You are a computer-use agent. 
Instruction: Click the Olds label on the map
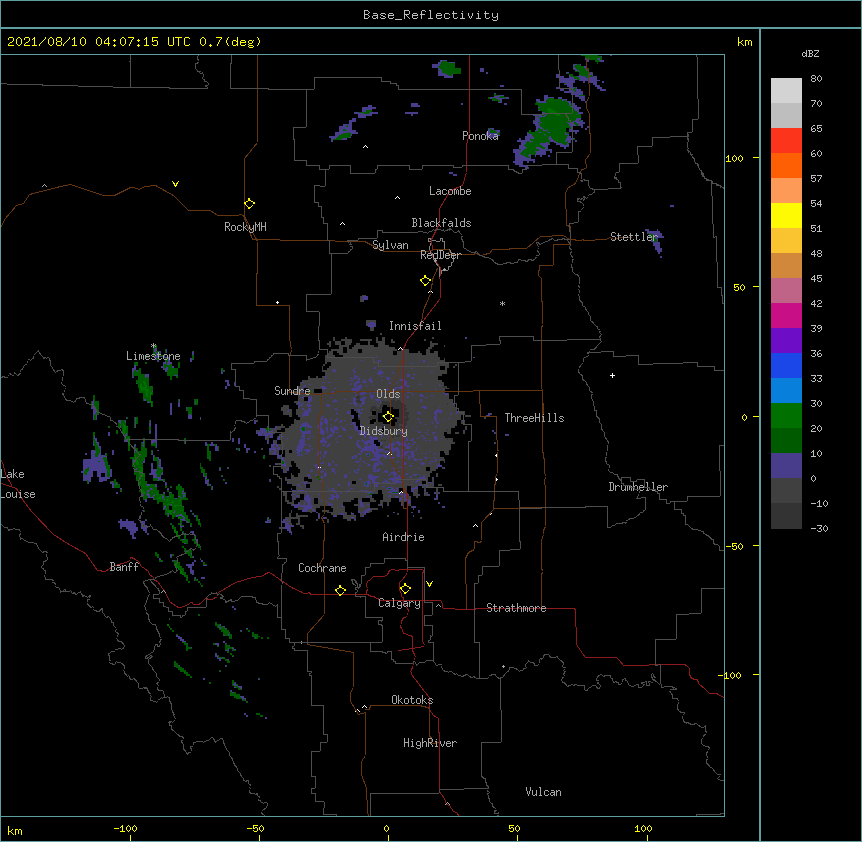point(388,394)
